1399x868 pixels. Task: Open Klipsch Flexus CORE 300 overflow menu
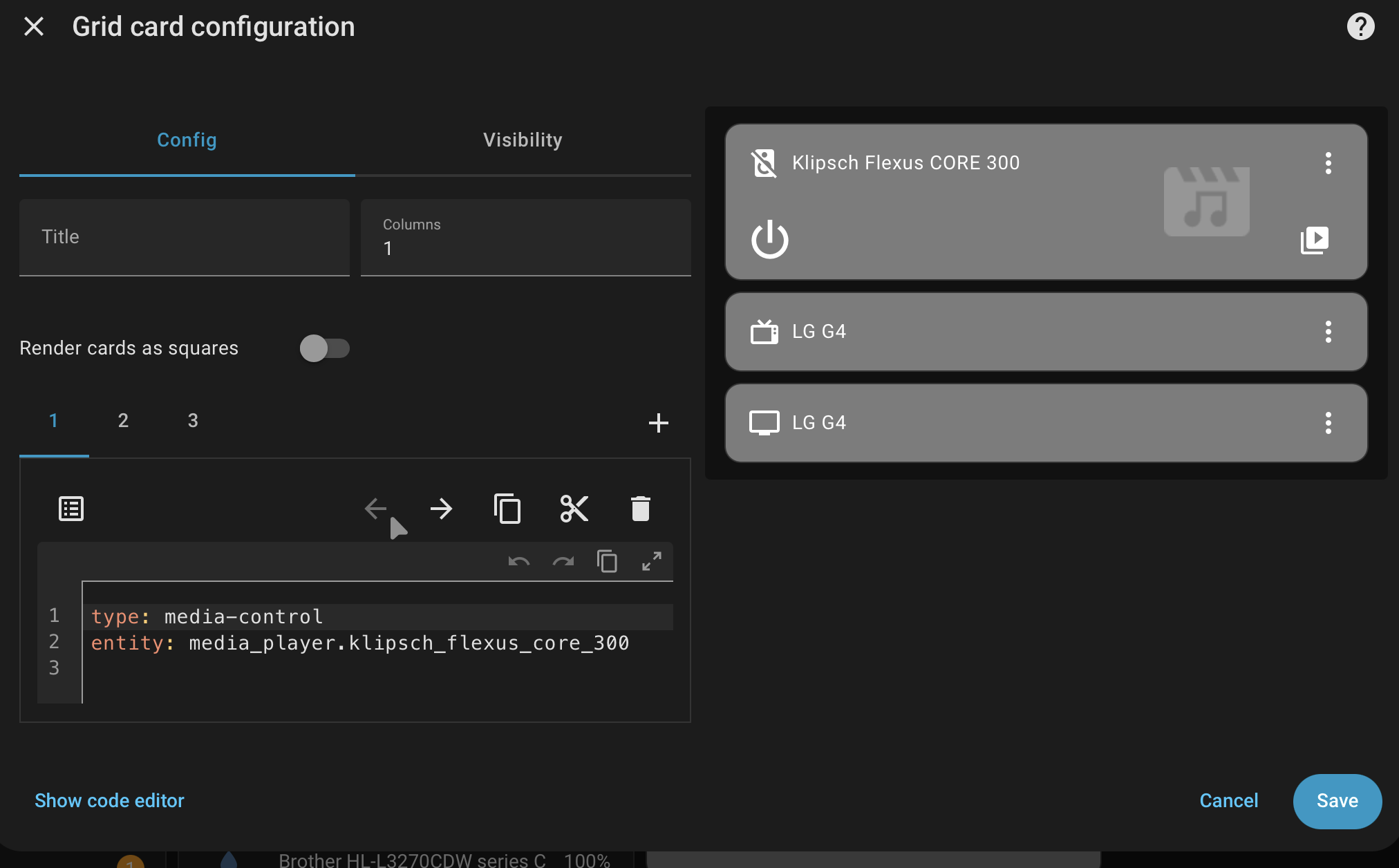pyautogui.click(x=1328, y=163)
